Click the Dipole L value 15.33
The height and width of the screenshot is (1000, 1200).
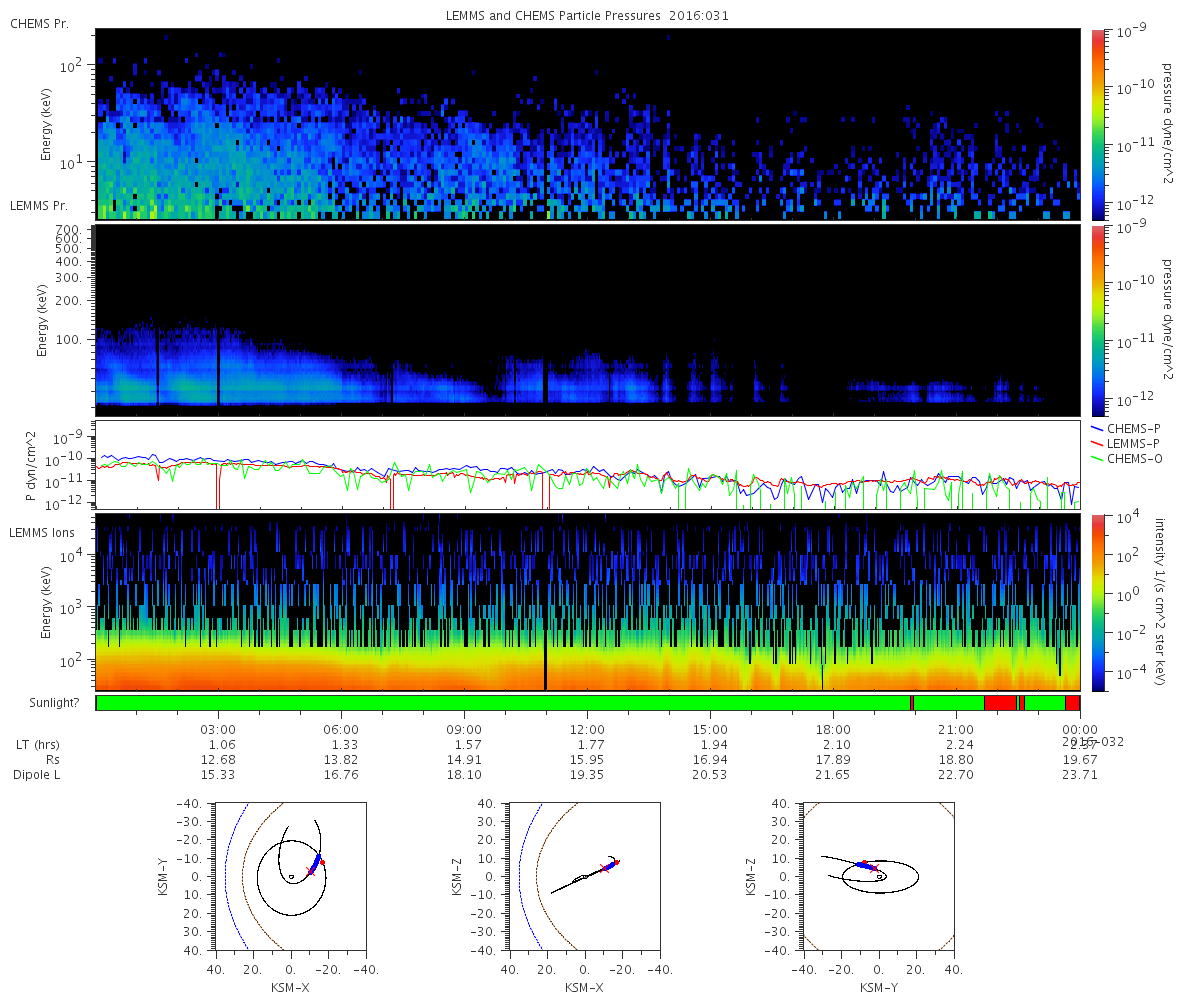click(218, 775)
